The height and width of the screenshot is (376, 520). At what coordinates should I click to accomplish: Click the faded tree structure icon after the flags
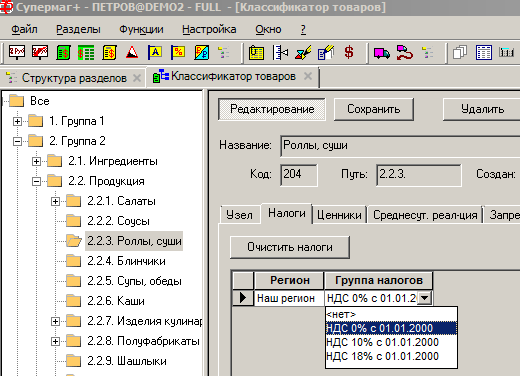coord(223,53)
